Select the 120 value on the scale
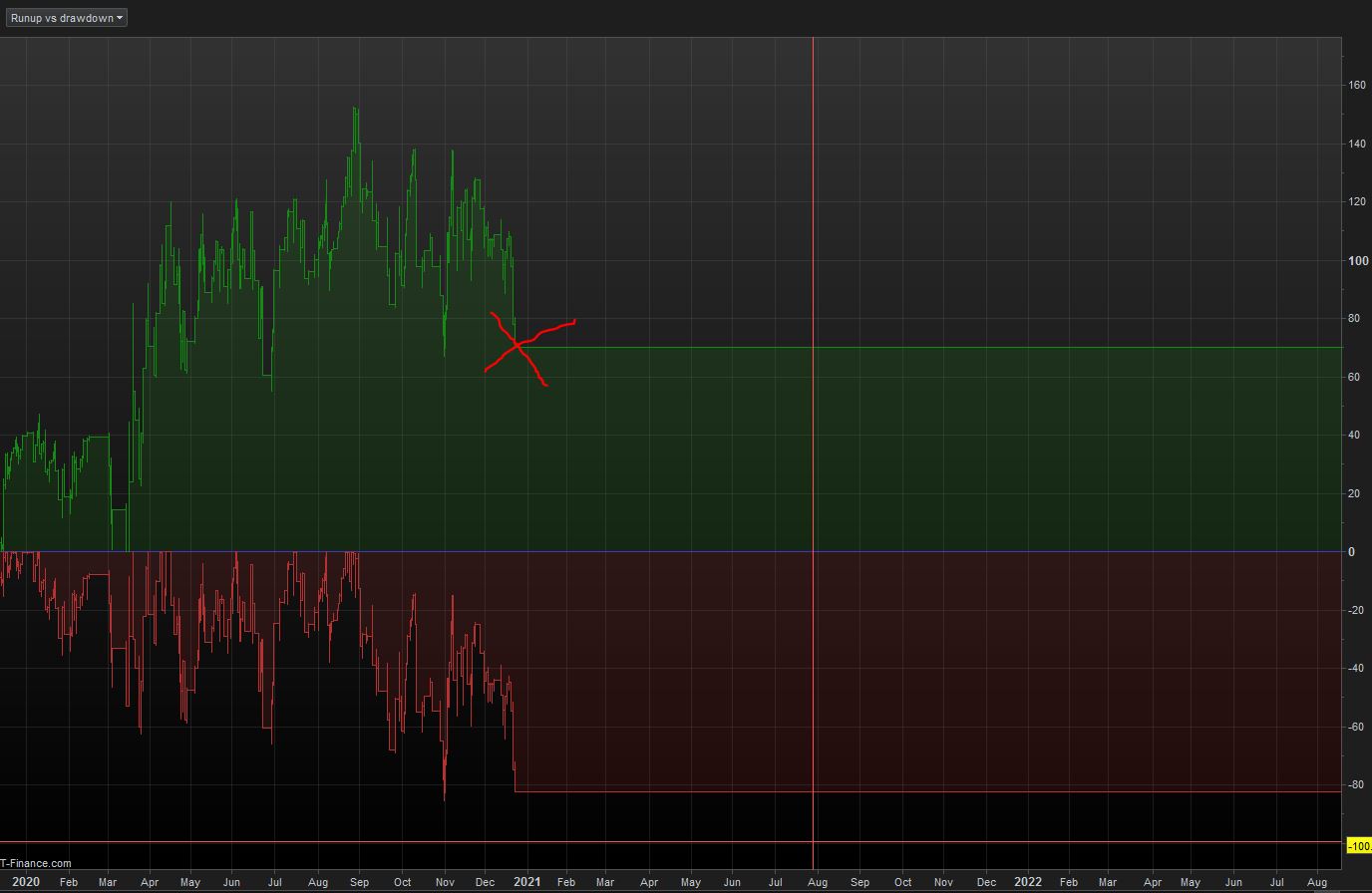The height and width of the screenshot is (893, 1372). (1357, 202)
